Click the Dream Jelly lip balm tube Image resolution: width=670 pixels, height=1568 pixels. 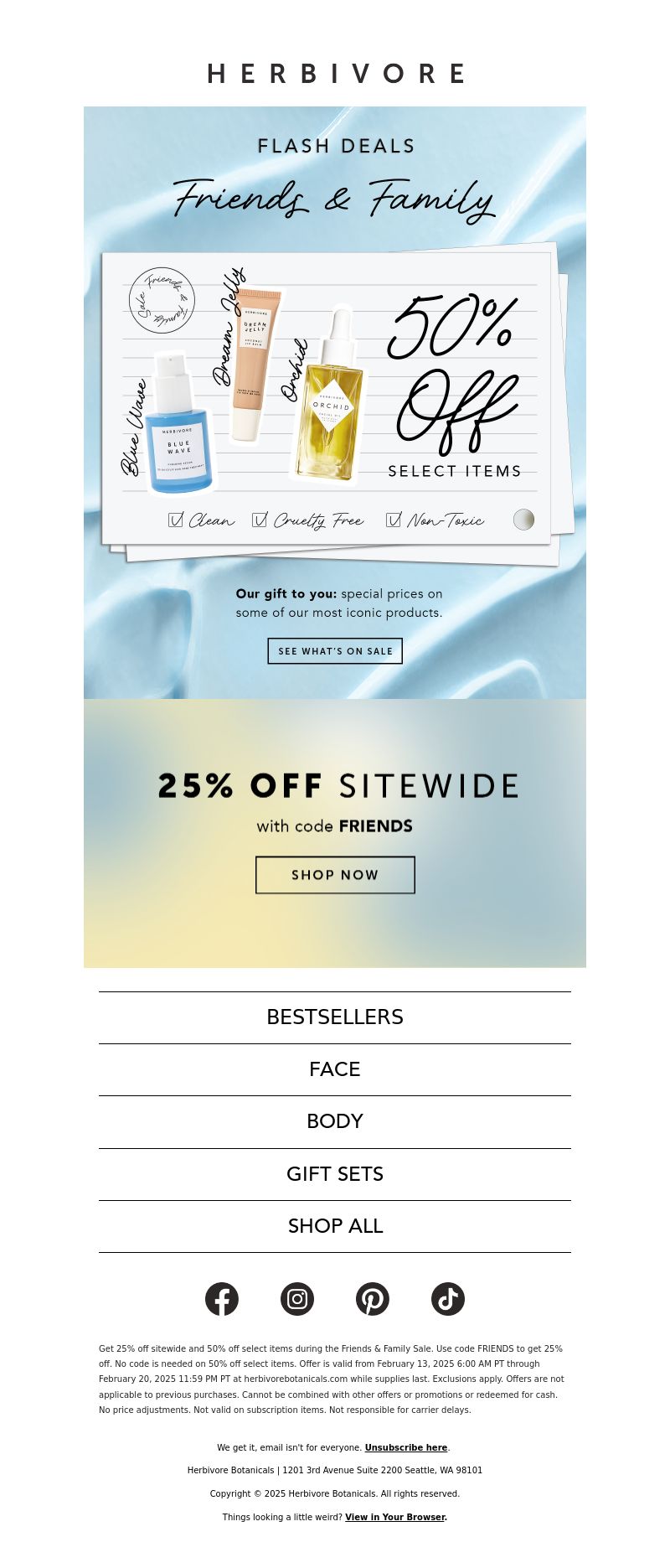[x=255, y=365]
